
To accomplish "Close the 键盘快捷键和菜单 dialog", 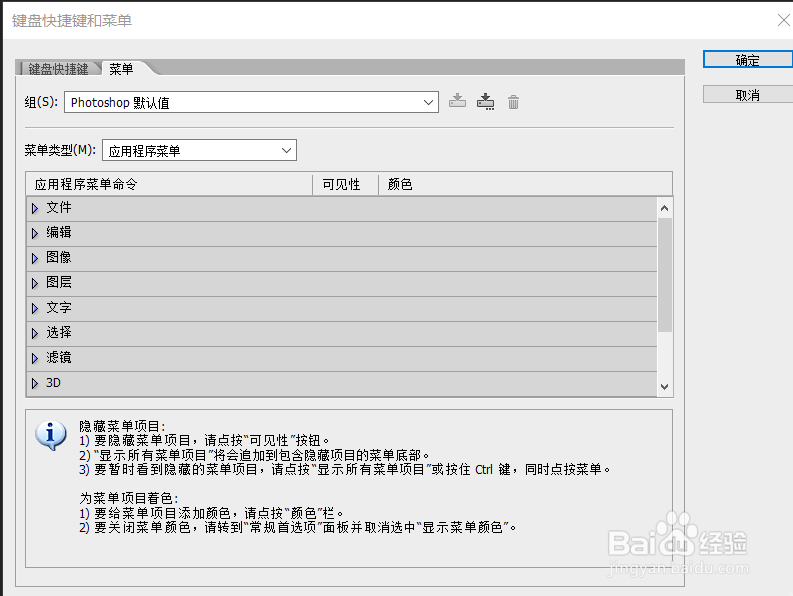I will click(x=783, y=20).
